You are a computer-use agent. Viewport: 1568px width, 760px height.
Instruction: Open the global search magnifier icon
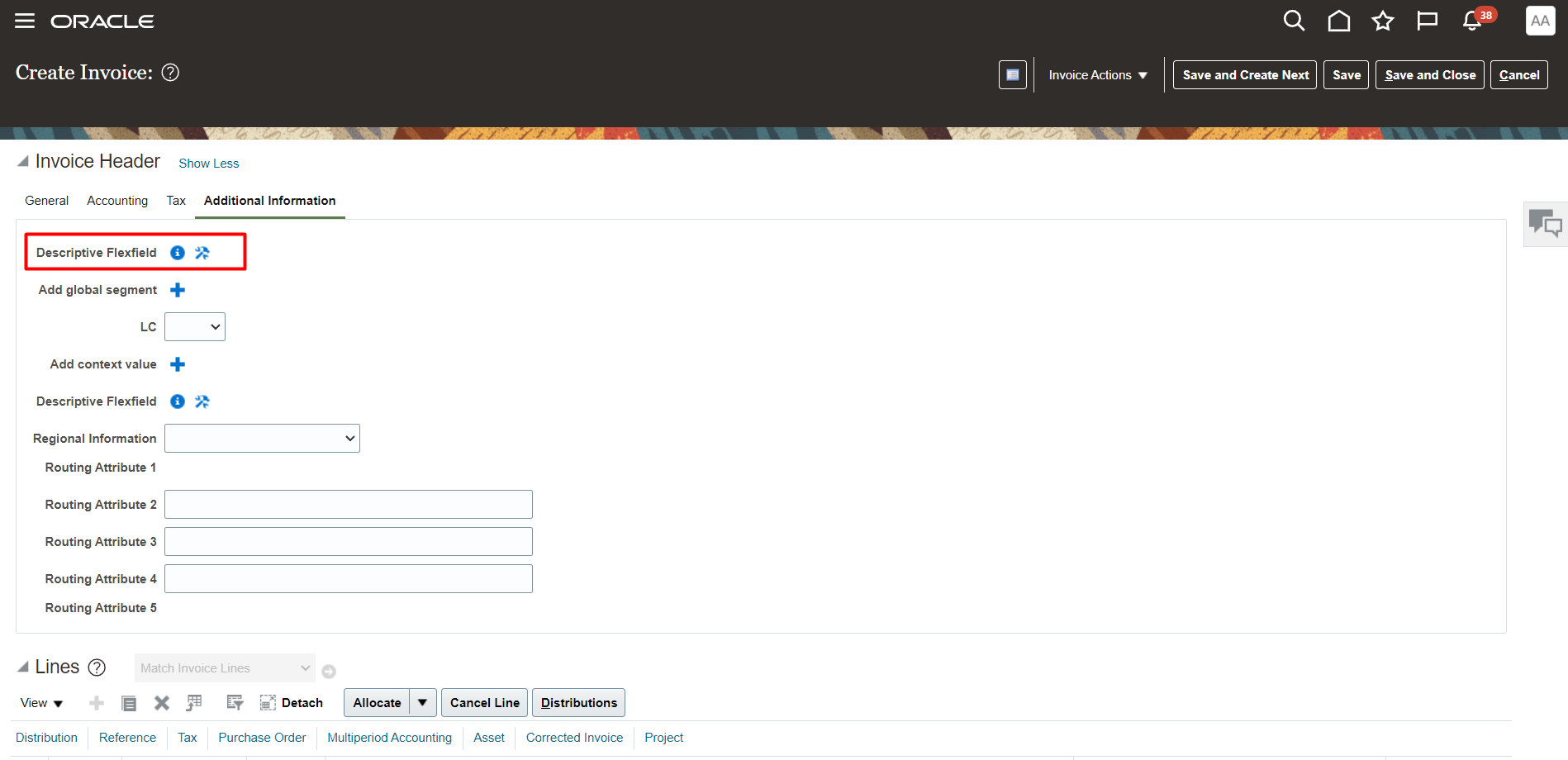point(1294,21)
